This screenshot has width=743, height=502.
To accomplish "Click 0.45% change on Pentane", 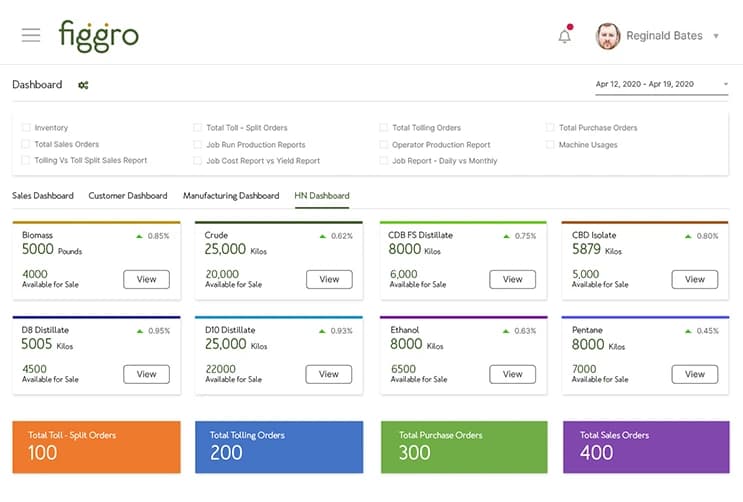I will [707, 331].
